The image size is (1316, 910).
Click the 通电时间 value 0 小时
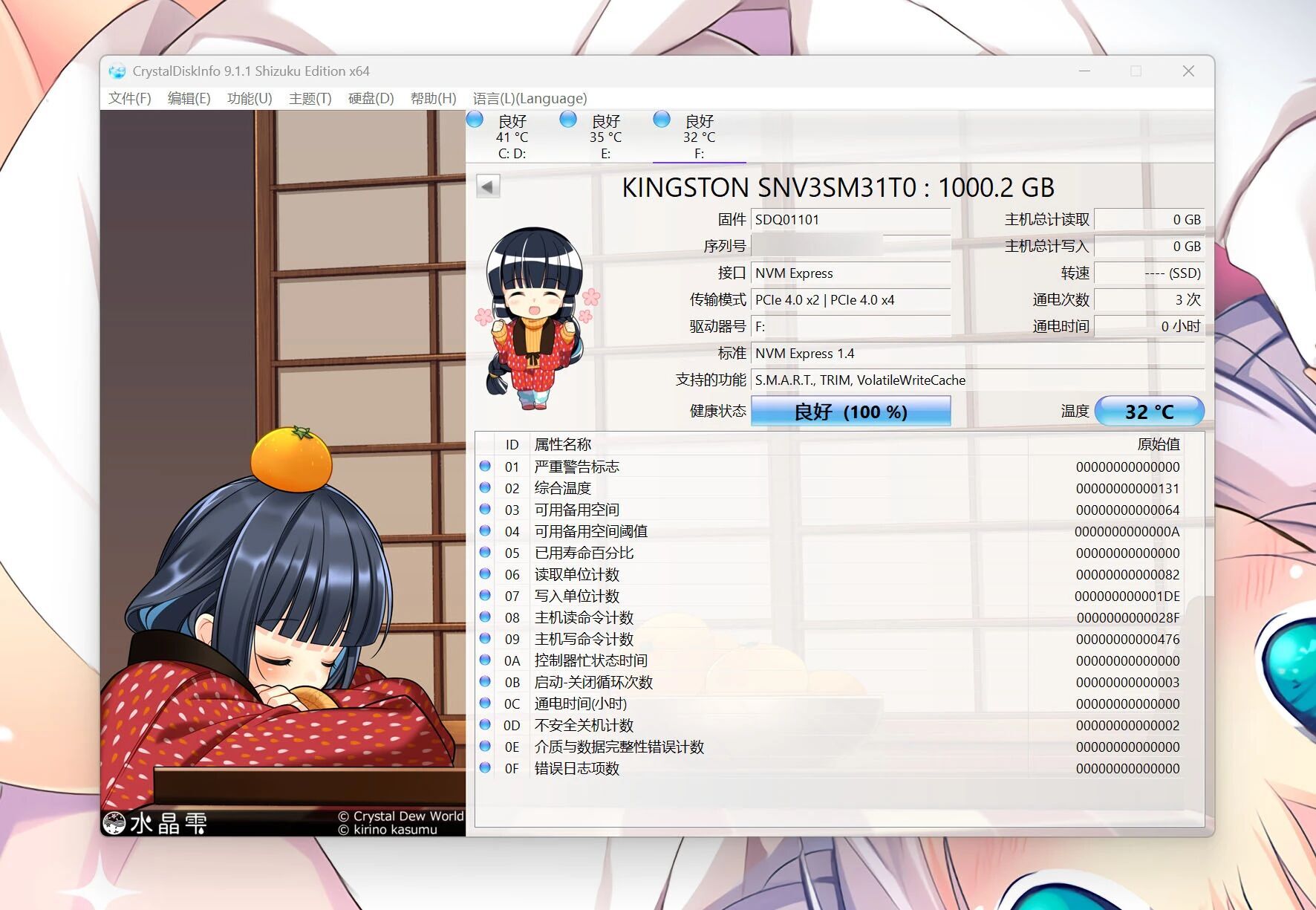[x=1150, y=327]
